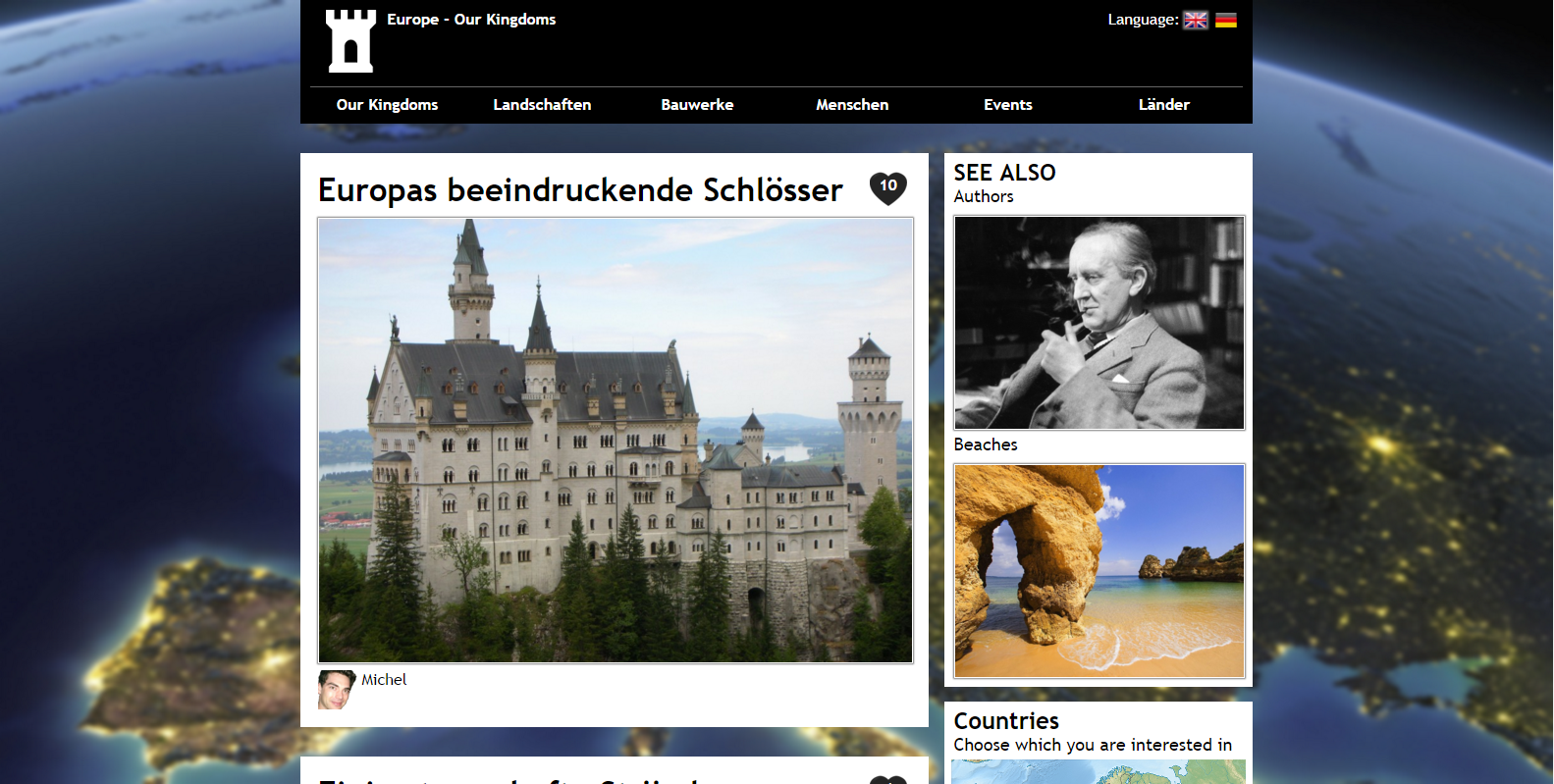
Task: Open the Länder menu item
Action: (1164, 105)
